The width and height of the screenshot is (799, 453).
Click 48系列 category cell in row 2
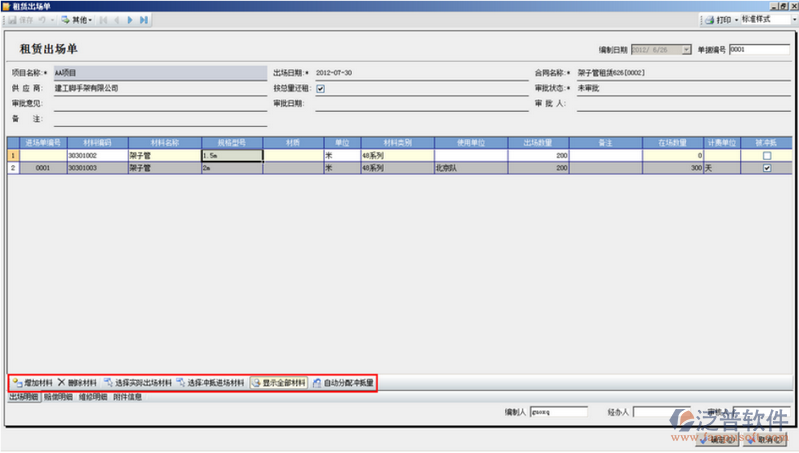coord(397,168)
